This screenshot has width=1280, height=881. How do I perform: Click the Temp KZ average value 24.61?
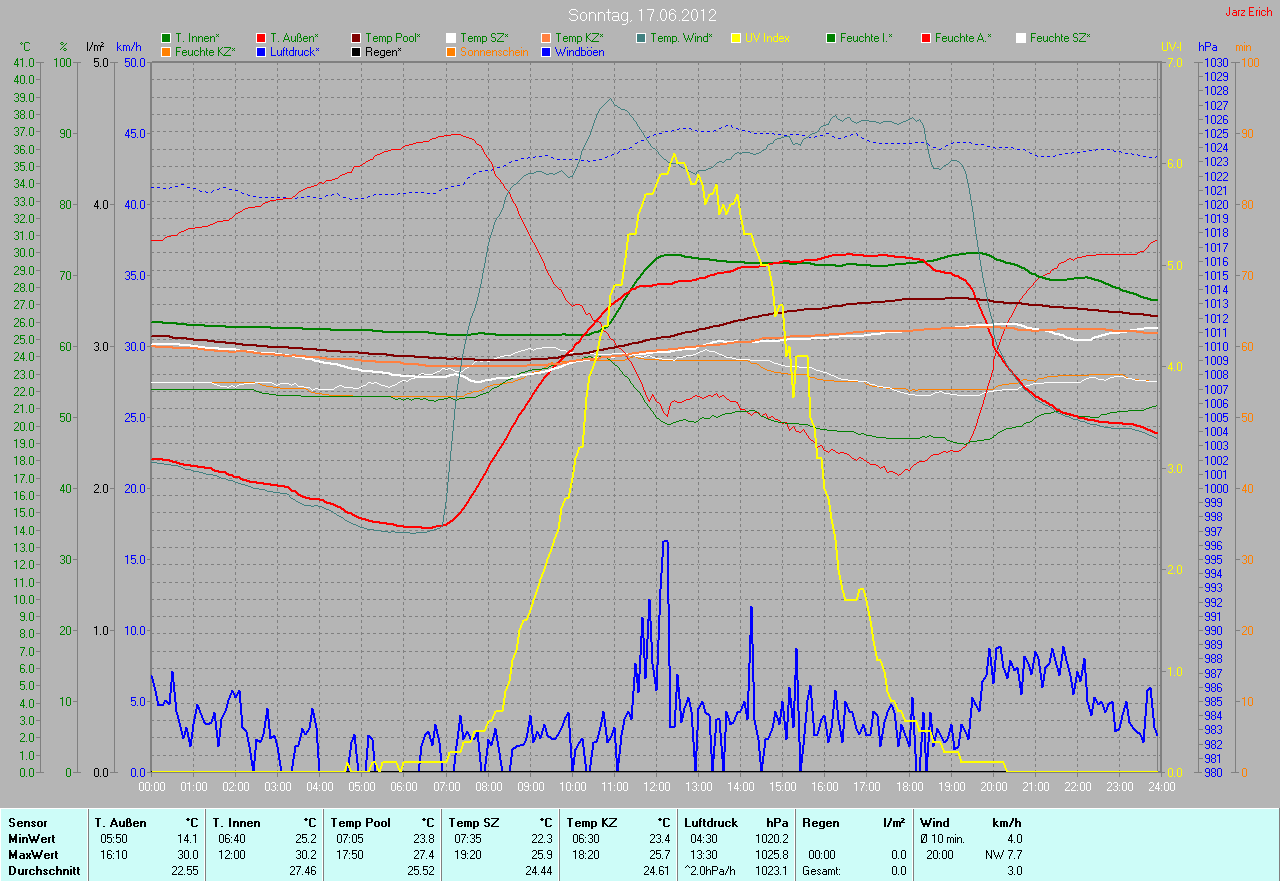[656, 871]
